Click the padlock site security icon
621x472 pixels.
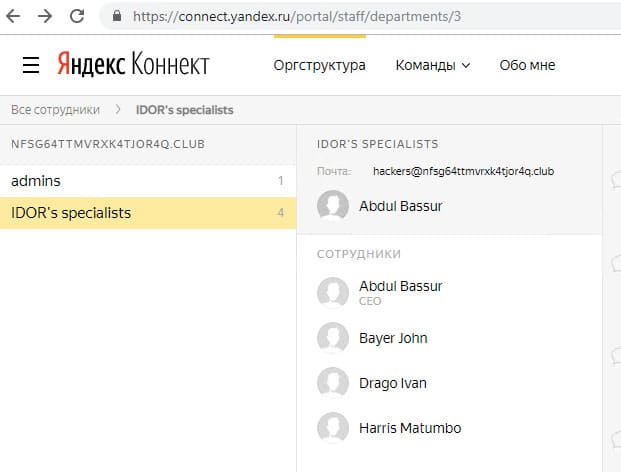point(117,16)
